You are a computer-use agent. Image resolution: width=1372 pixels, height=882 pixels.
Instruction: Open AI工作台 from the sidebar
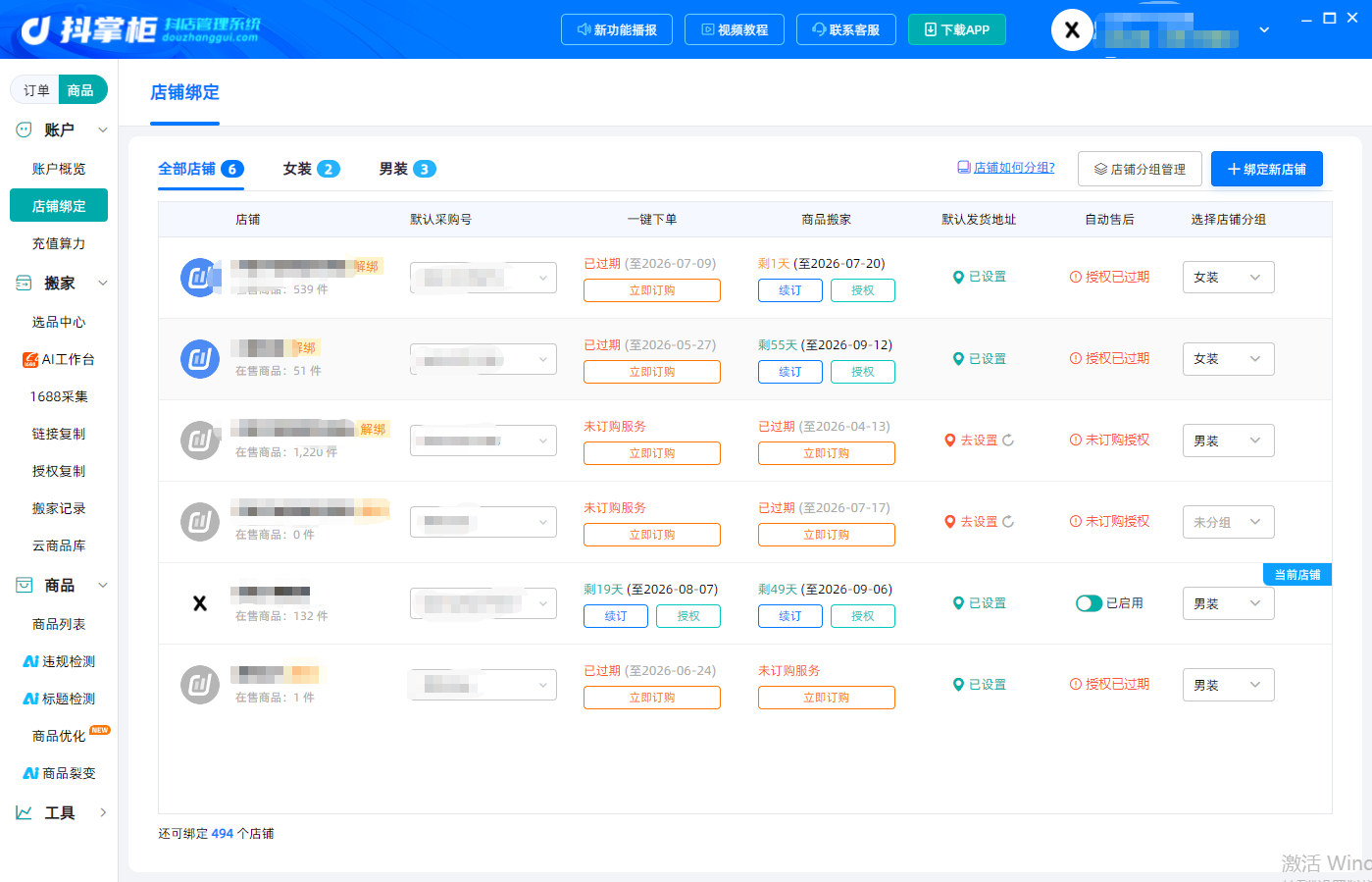point(59,359)
